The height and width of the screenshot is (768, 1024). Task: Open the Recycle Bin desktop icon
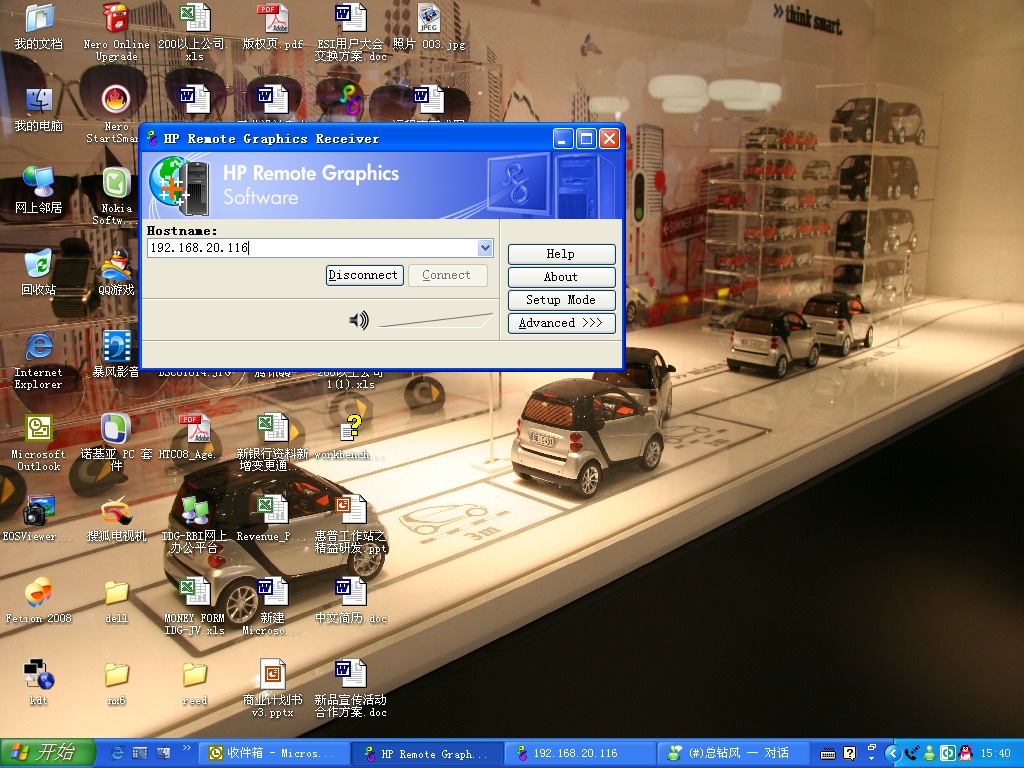(38, 266)
